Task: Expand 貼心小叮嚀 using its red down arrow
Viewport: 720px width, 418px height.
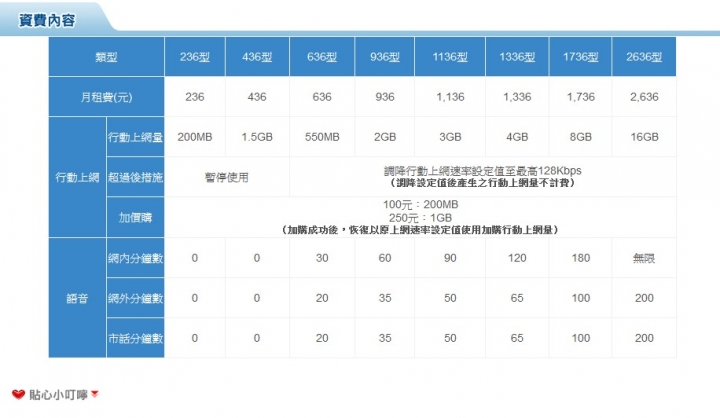Action: [x=95, y=394]
